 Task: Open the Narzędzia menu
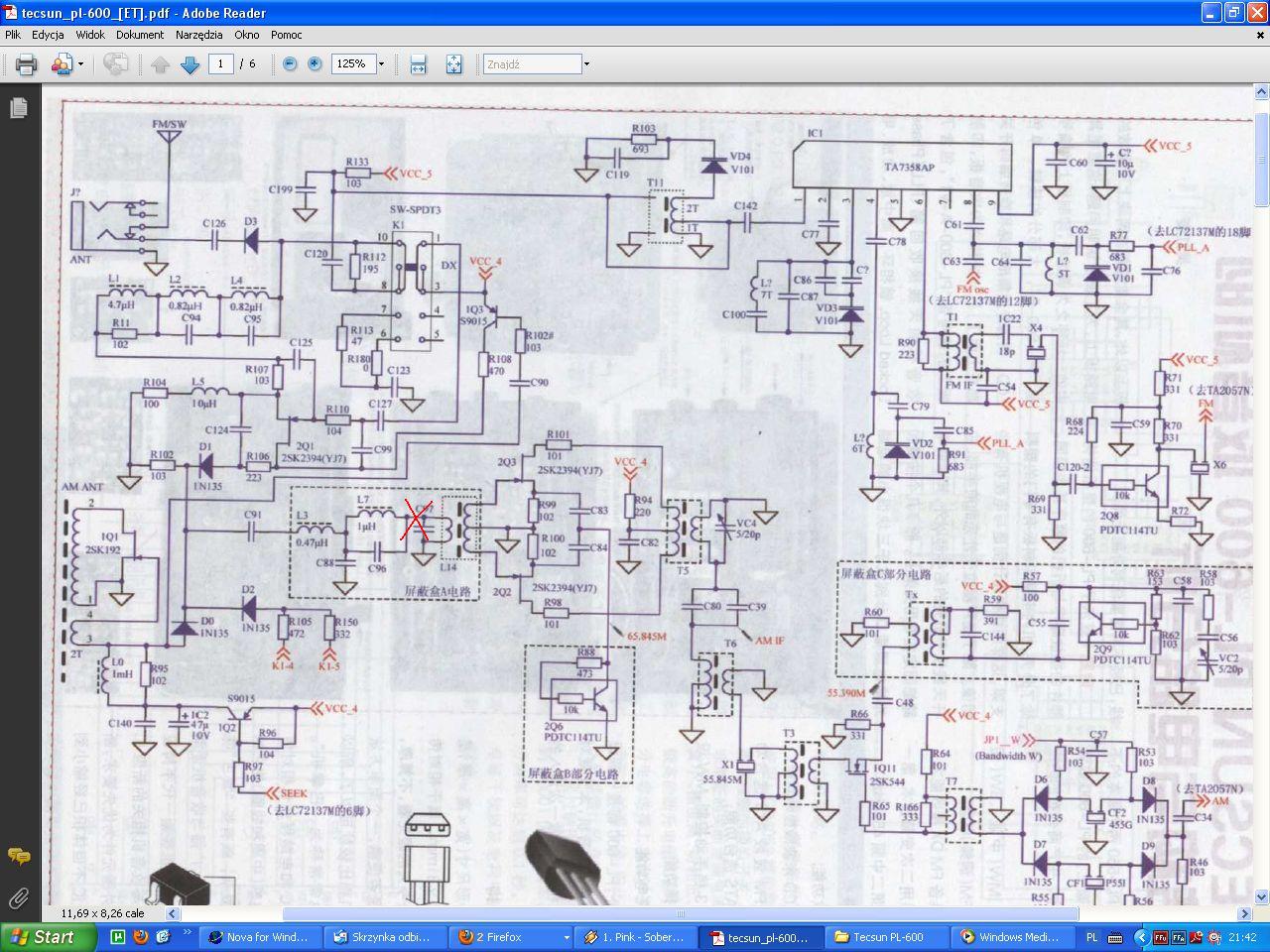[198, 35]
